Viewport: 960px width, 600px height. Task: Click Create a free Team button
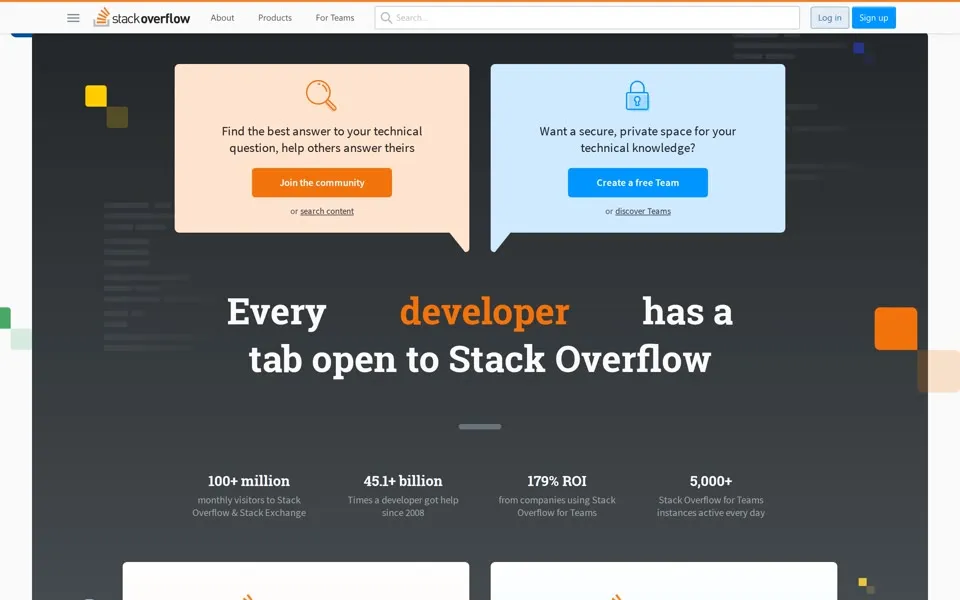point(638,182)
